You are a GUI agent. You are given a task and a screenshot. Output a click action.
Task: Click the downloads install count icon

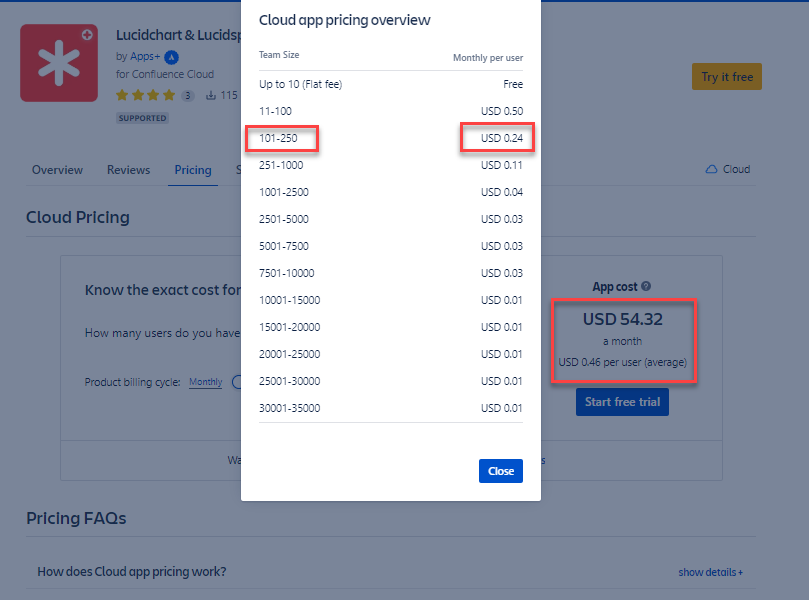[211, 95]
